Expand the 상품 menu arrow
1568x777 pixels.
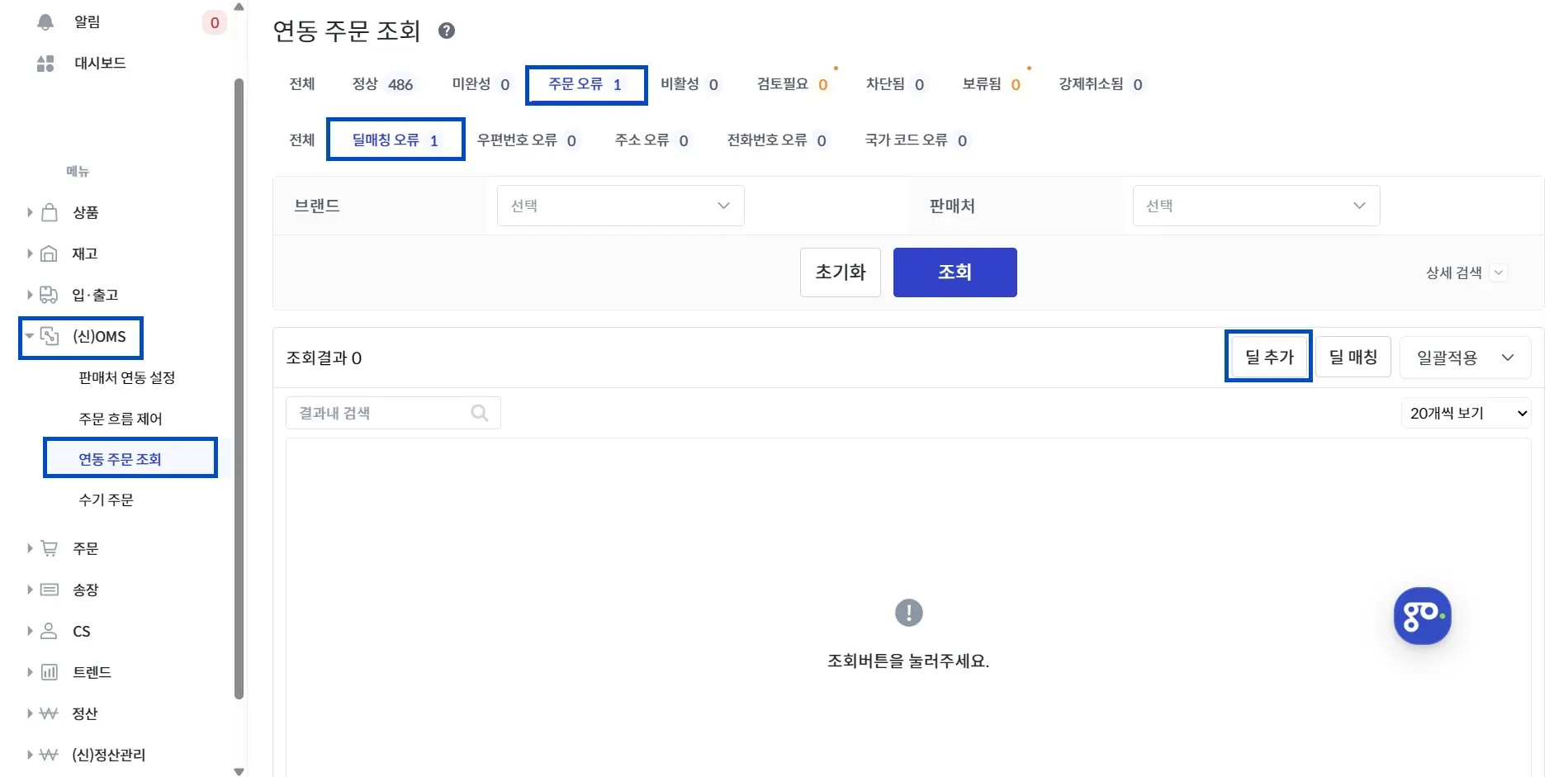coord(30,212)
